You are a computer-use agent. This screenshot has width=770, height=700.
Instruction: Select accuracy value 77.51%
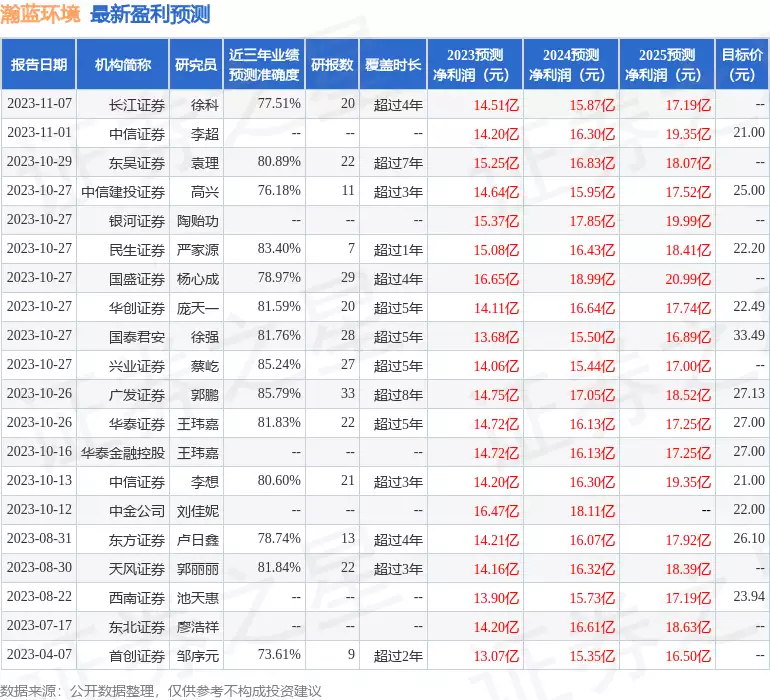279,104
